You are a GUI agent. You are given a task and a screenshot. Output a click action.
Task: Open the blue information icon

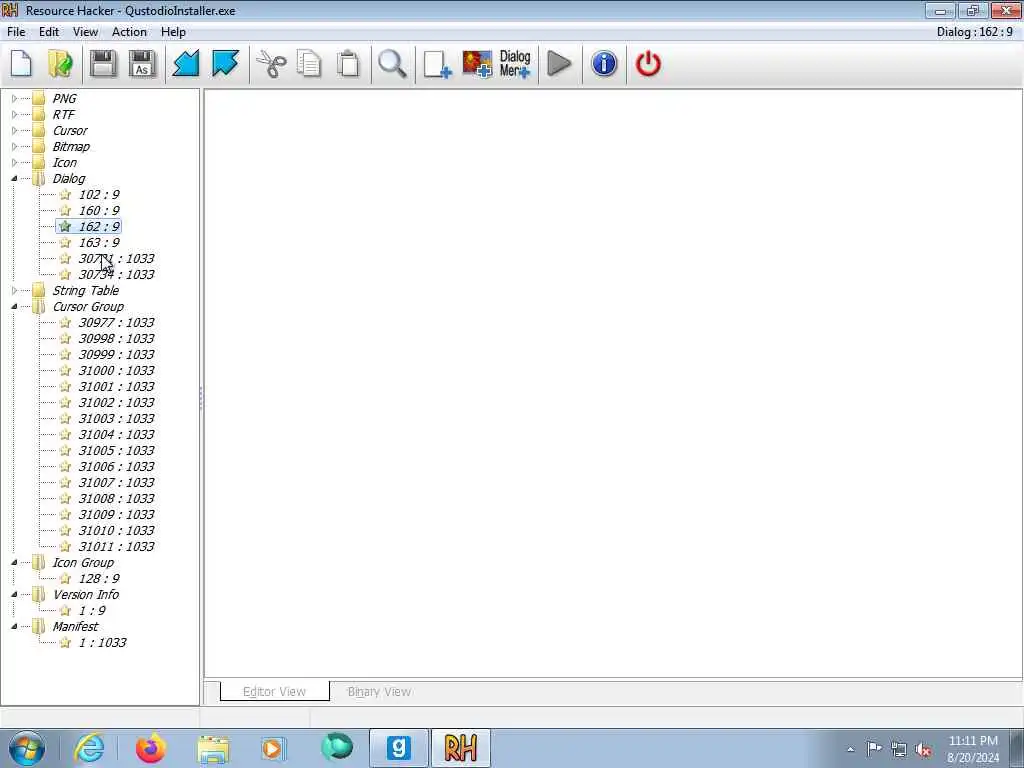(x=604, y=64)
